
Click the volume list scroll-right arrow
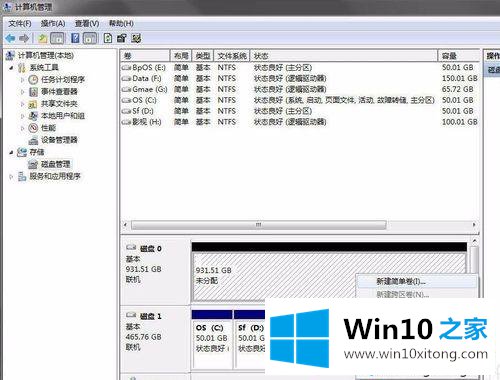click(474, 225)
